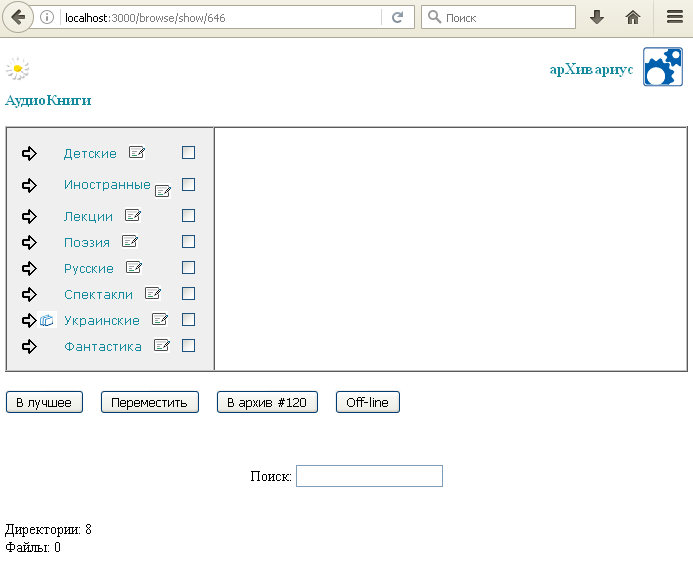Image resolution: width=693 pixels, height=576 pixels.
Task: Click the Off-line button
Action: click(x=367, y=402)
